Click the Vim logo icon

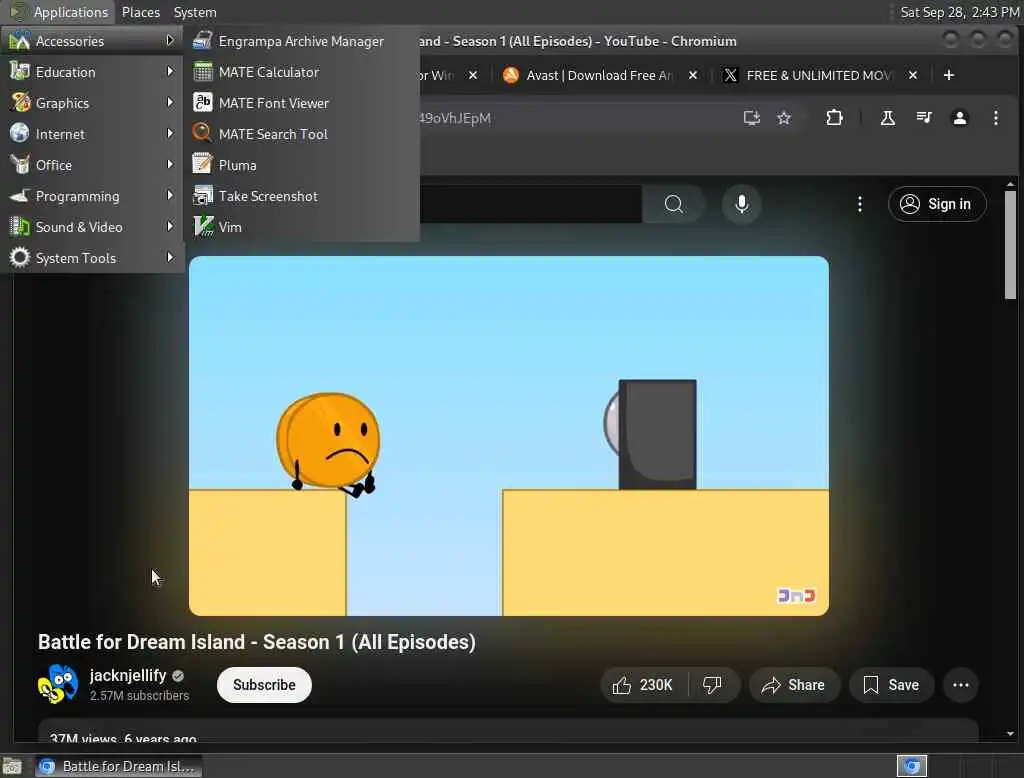[203, 227]
